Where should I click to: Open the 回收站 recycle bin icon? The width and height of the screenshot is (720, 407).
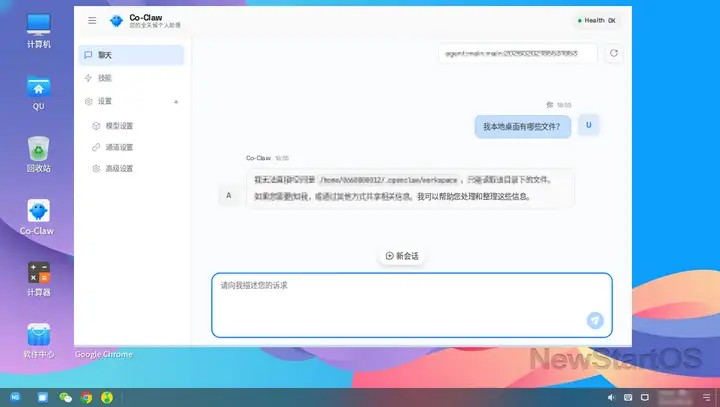[38, 149]
